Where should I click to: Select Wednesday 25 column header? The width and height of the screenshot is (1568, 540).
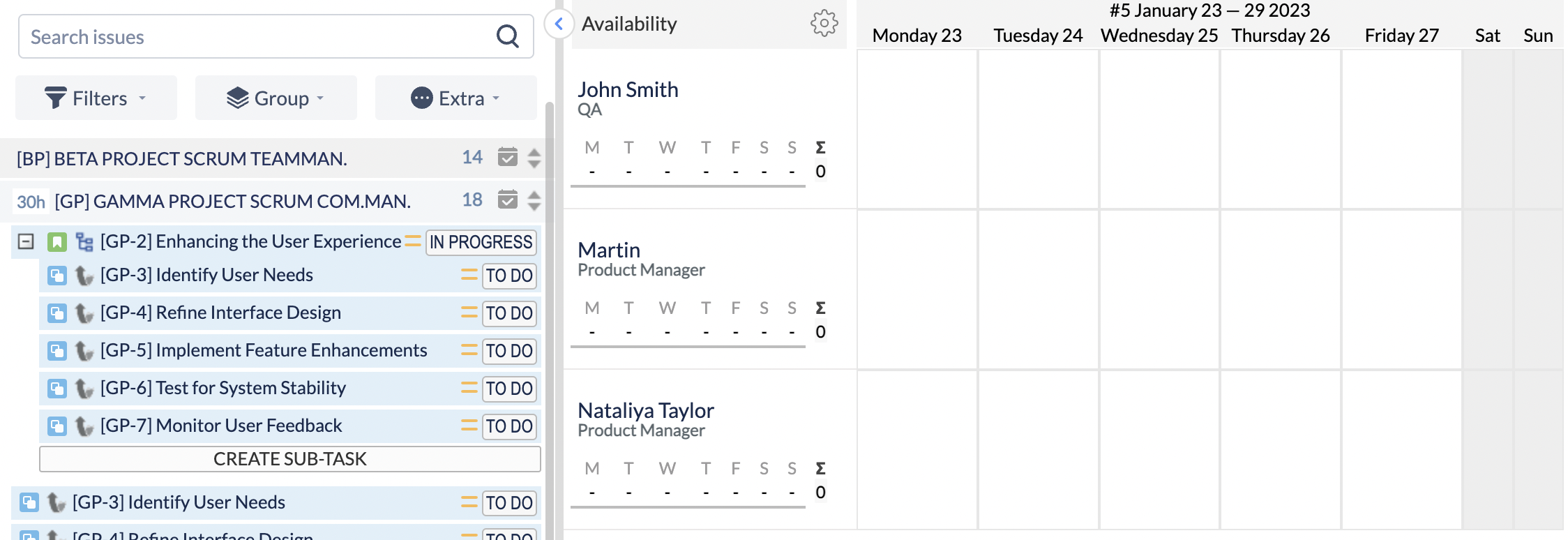pyautogui.click(x=1159, y=36)
